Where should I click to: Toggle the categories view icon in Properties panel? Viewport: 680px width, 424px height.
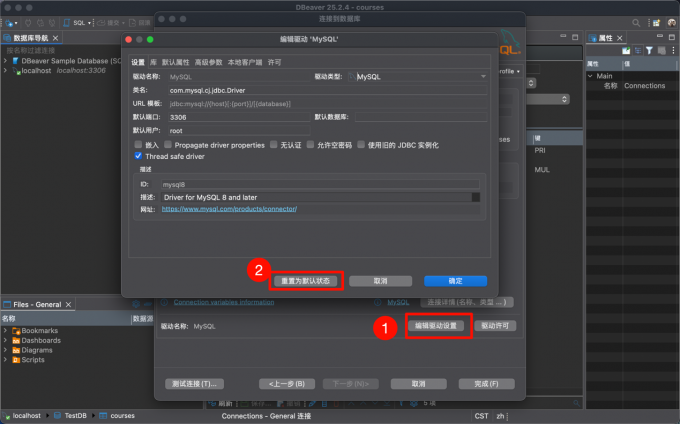tap(638, 51)
